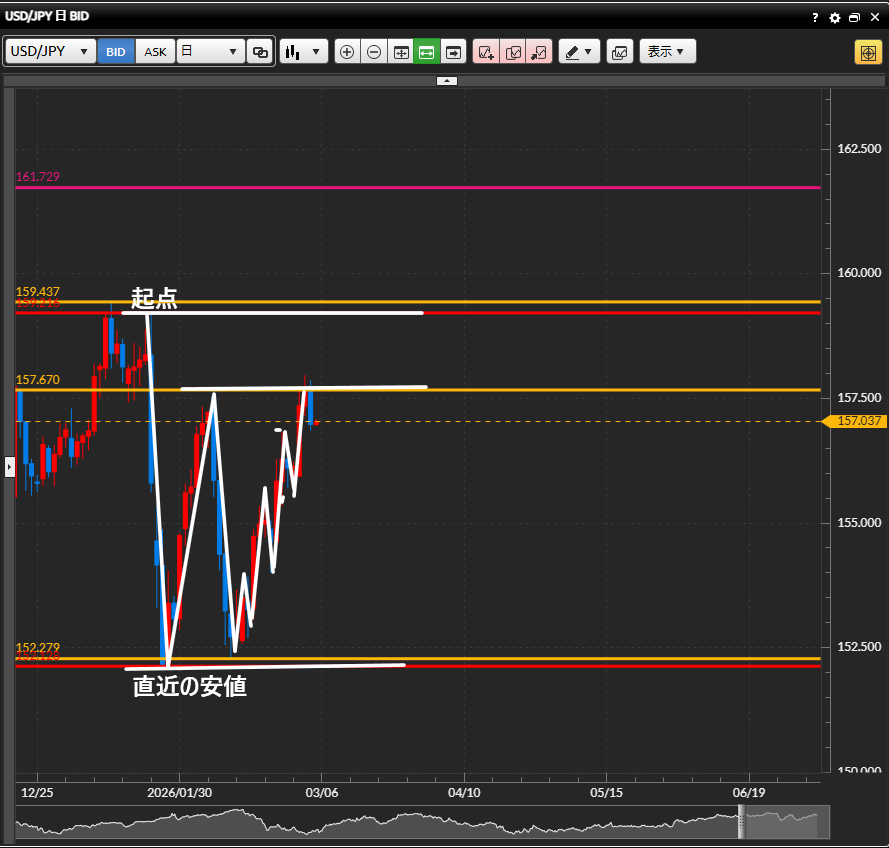Switch price type to ASK
This screenshot has width=889, height=848.
pos(156,52)
